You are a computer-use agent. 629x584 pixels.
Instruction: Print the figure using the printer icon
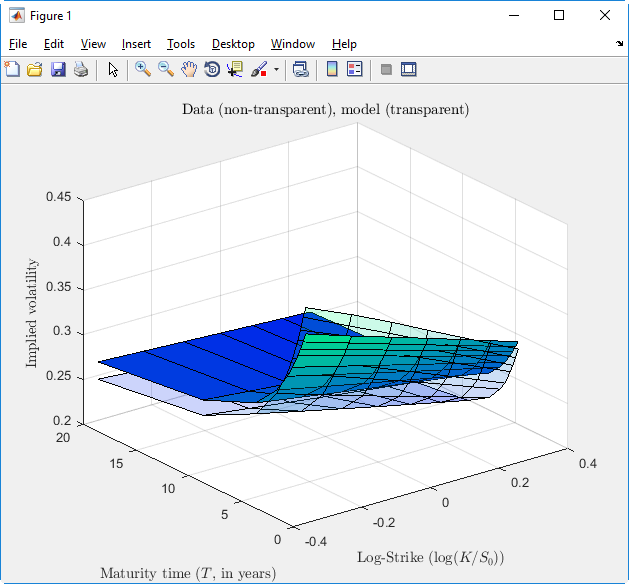pyautogui.click(x=81, y=69)
